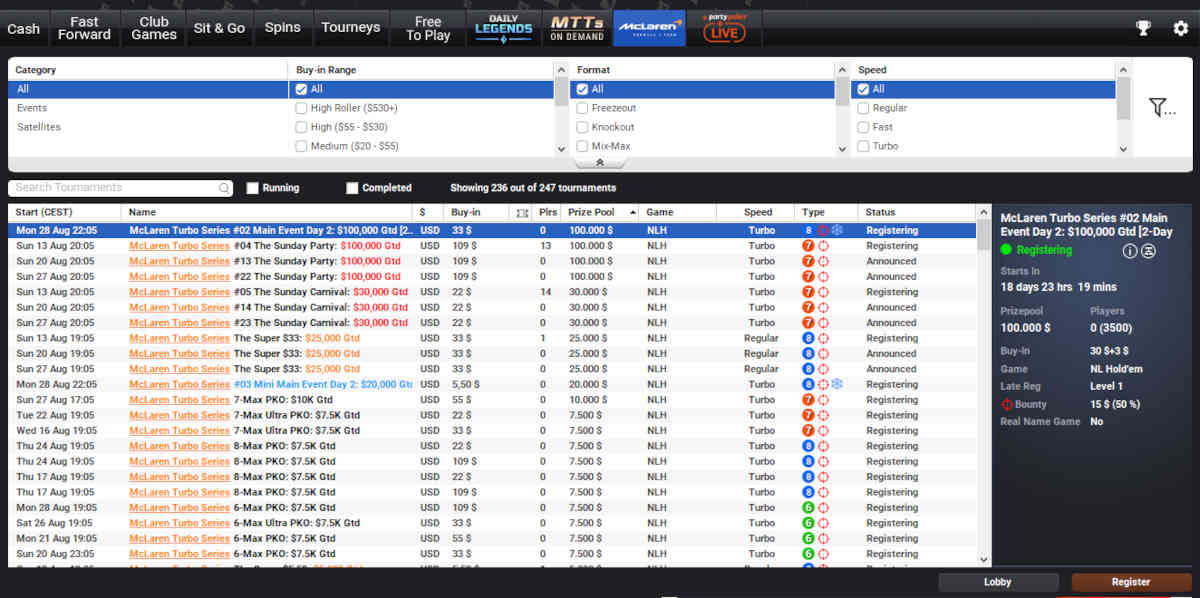Toggle the Completed checkbox
The height and width of the screenshot is (598, 1200).
352,188
